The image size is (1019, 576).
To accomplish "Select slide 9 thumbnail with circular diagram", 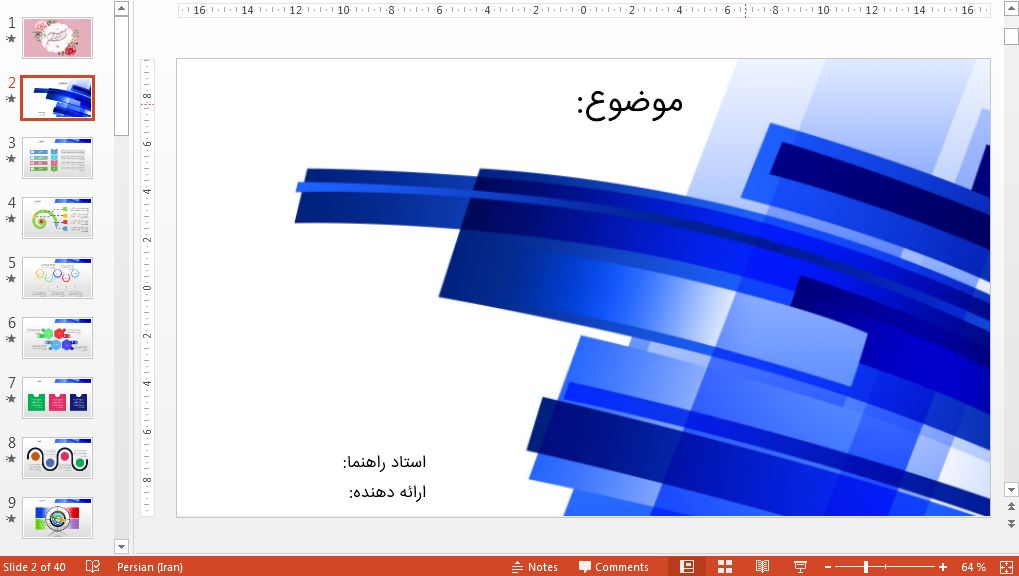I will click(x=57, y=517).
